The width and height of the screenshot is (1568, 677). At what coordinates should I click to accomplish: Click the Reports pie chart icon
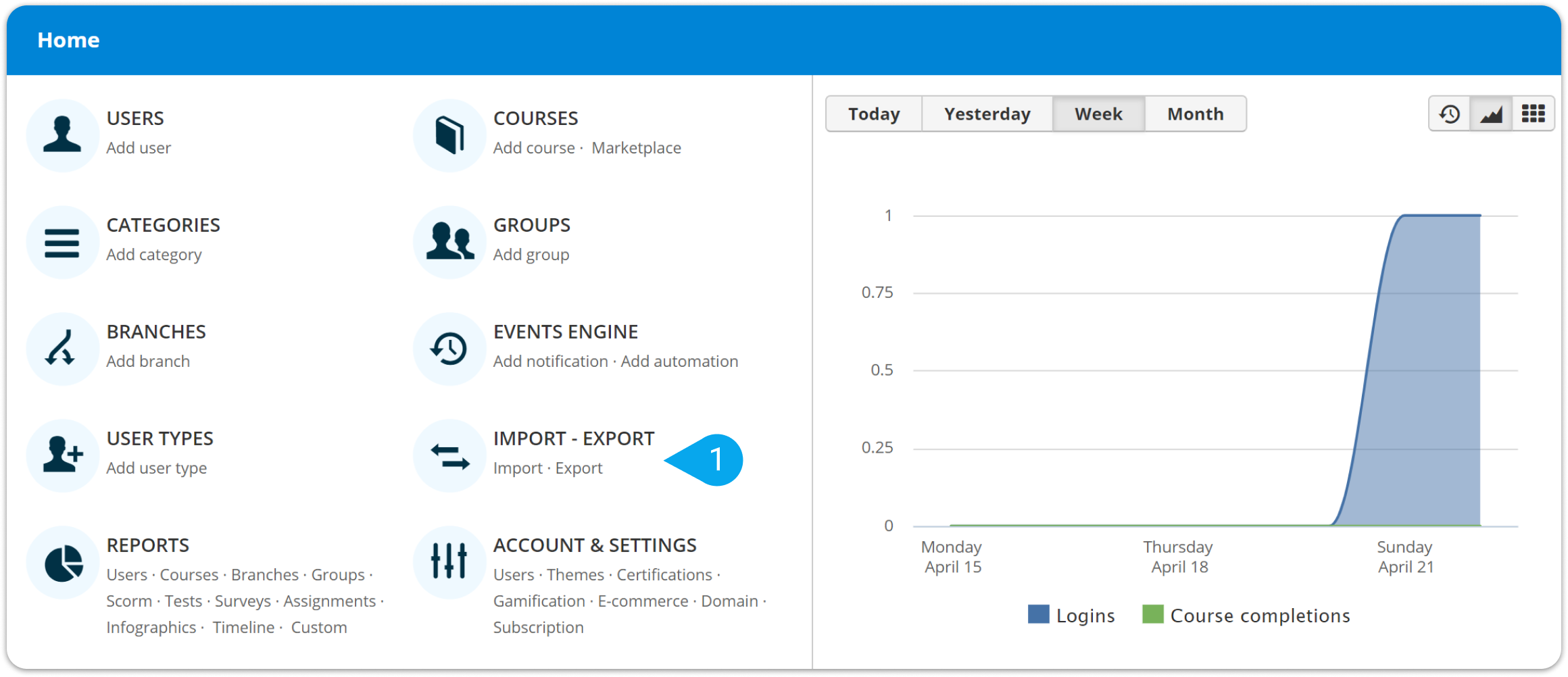pos(63,562)
